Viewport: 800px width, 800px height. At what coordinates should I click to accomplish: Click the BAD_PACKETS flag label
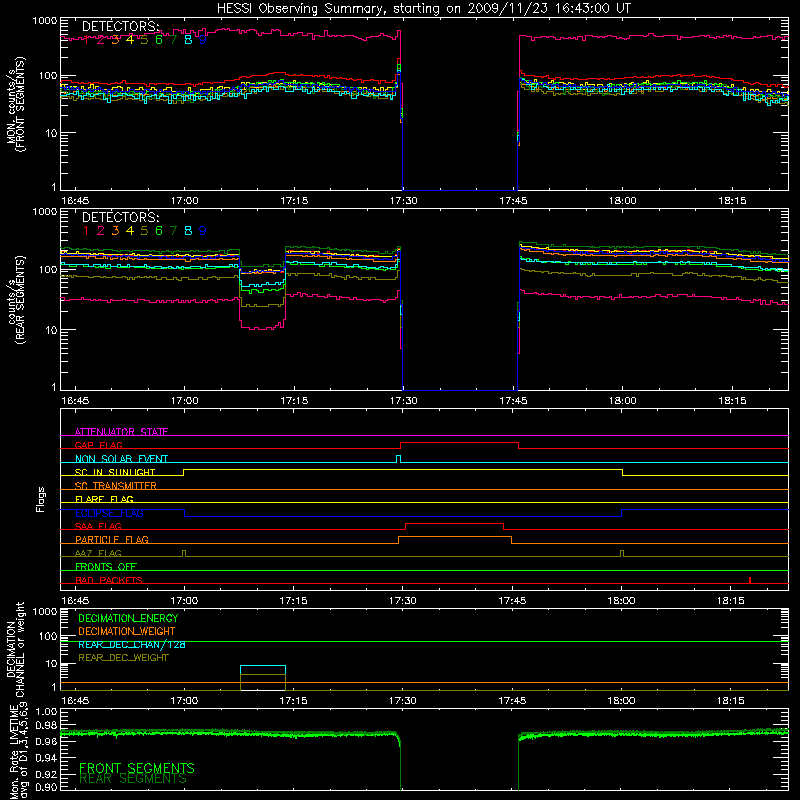(x=109, y=580)
